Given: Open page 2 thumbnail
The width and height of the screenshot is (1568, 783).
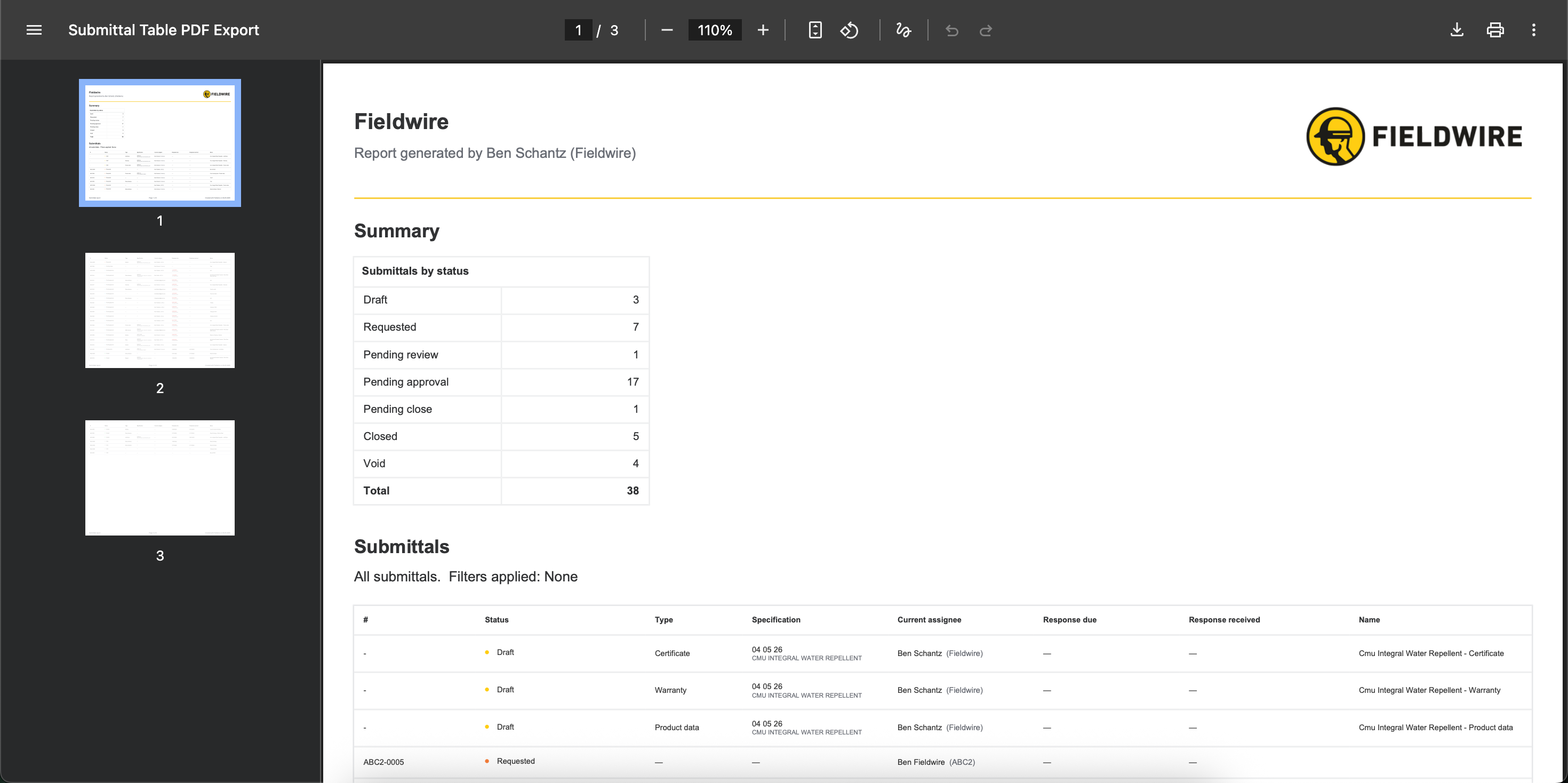Looking at the screenshot, I should click(x=159, y=310).
